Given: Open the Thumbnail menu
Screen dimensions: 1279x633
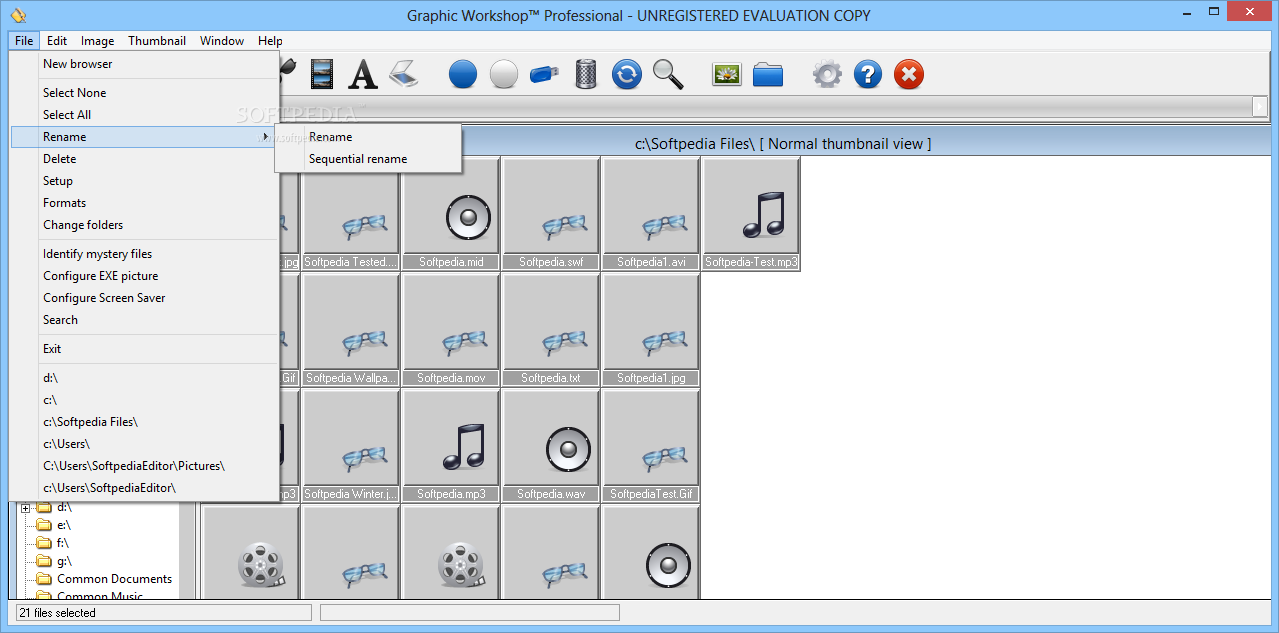Looking at the screenshot, I should (x=157, y=41).
